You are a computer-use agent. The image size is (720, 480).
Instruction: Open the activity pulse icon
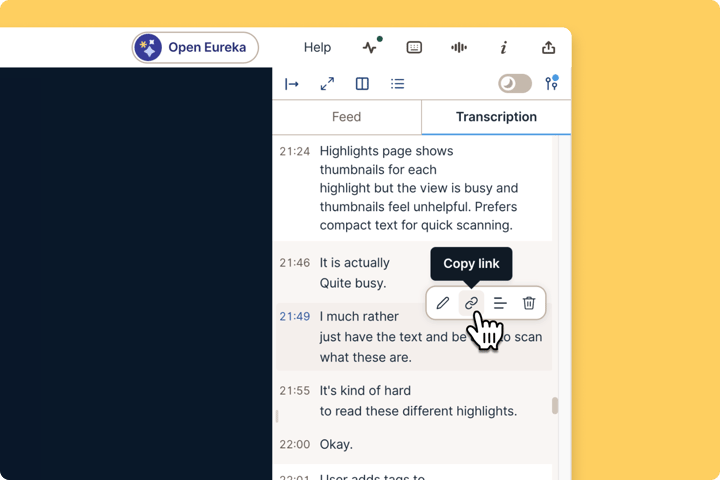371,46
